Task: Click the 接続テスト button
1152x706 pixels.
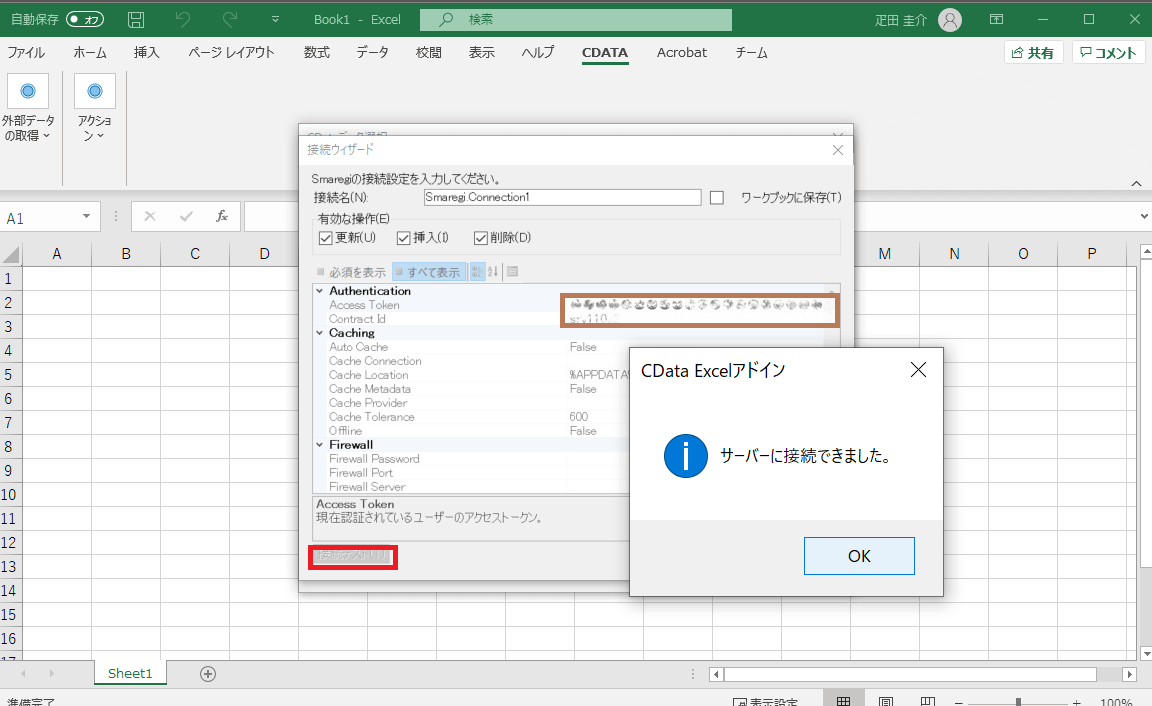Action: [353, 556]
